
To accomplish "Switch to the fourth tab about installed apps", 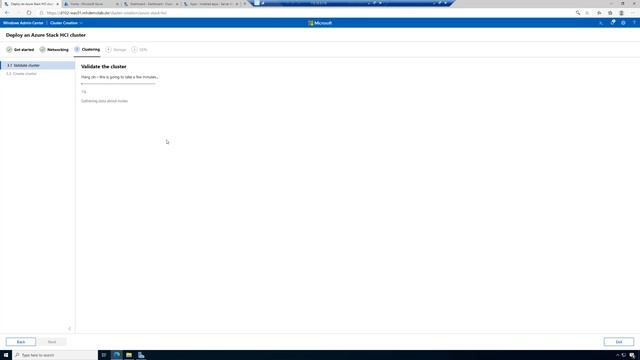I will pos(211,4).
